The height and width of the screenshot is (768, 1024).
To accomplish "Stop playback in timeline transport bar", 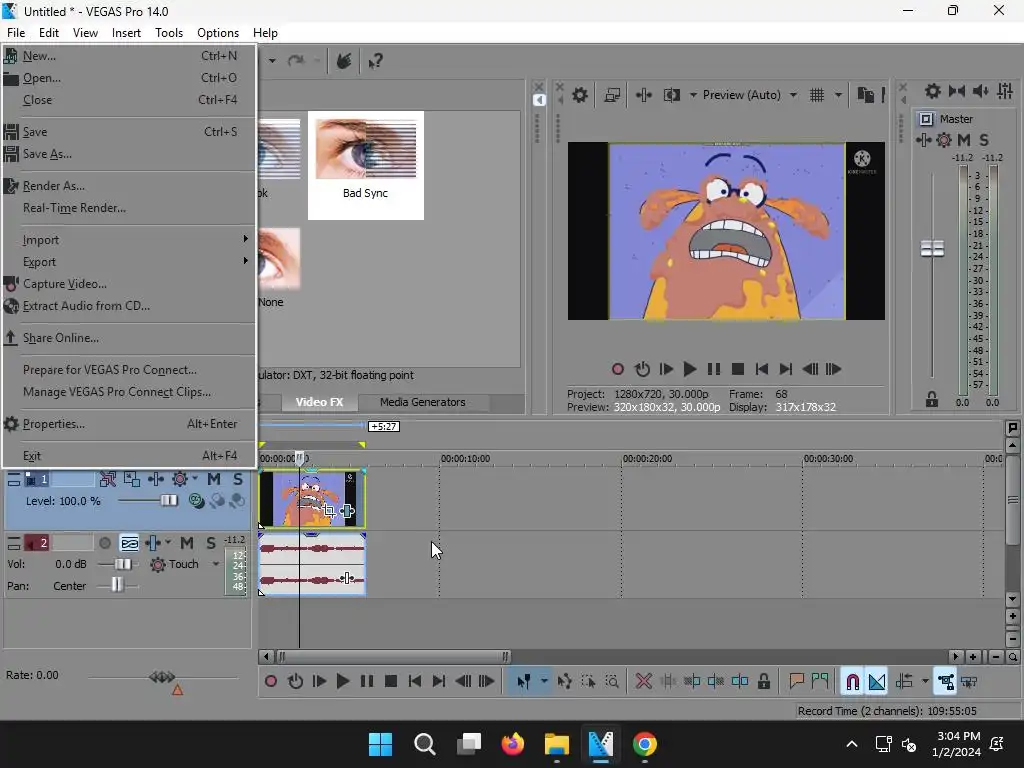I will [391, 682].
